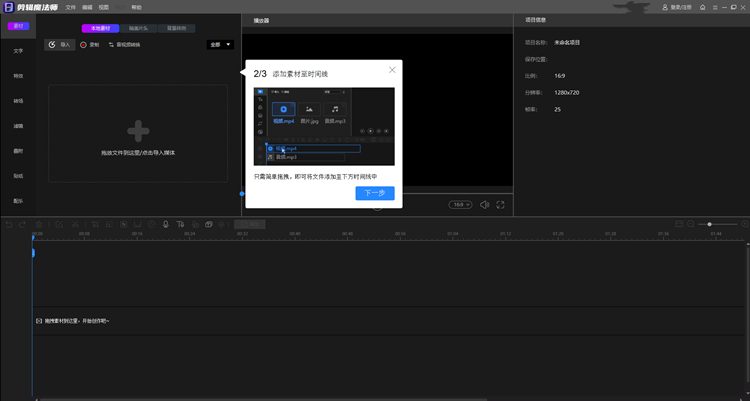Open fullscreen preview in the player
The width and height of the screenshot is (750, 401).
[x=500, y=205]
